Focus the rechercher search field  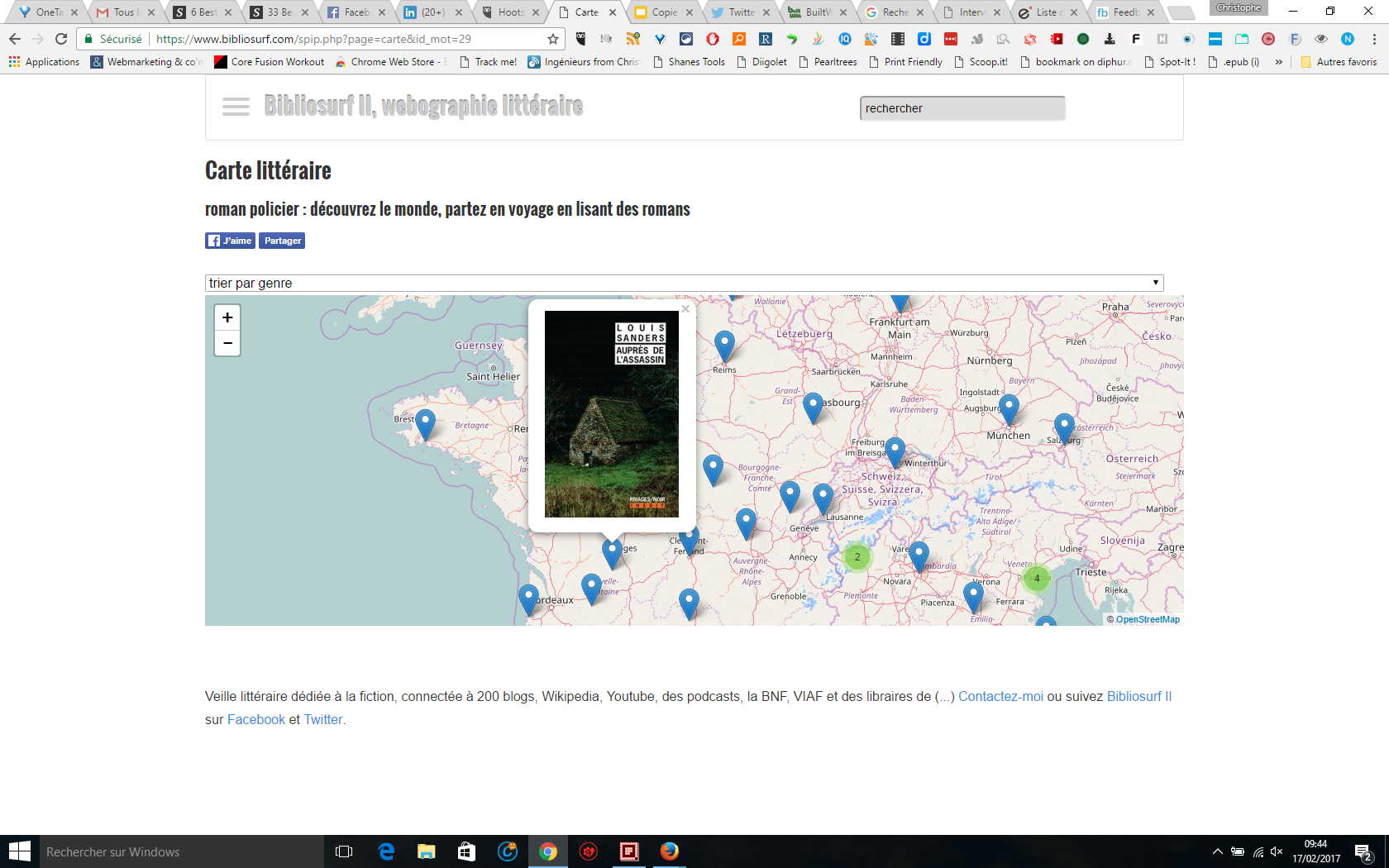point(962,108)
